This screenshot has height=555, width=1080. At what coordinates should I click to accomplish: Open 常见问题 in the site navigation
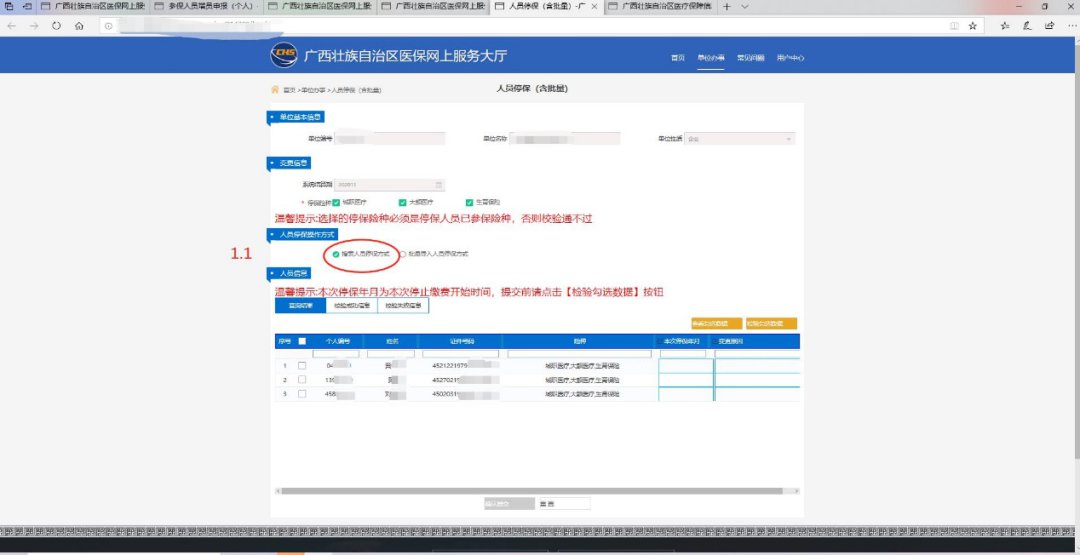[x=751, y=58]
